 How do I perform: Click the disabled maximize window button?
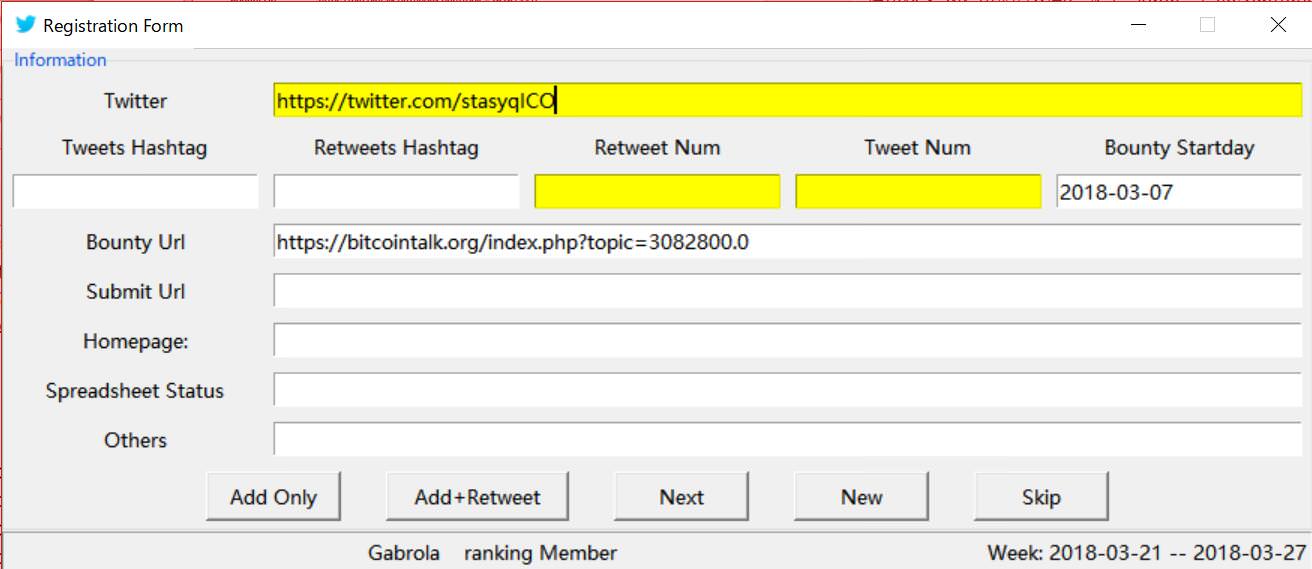pos(1207,25)
